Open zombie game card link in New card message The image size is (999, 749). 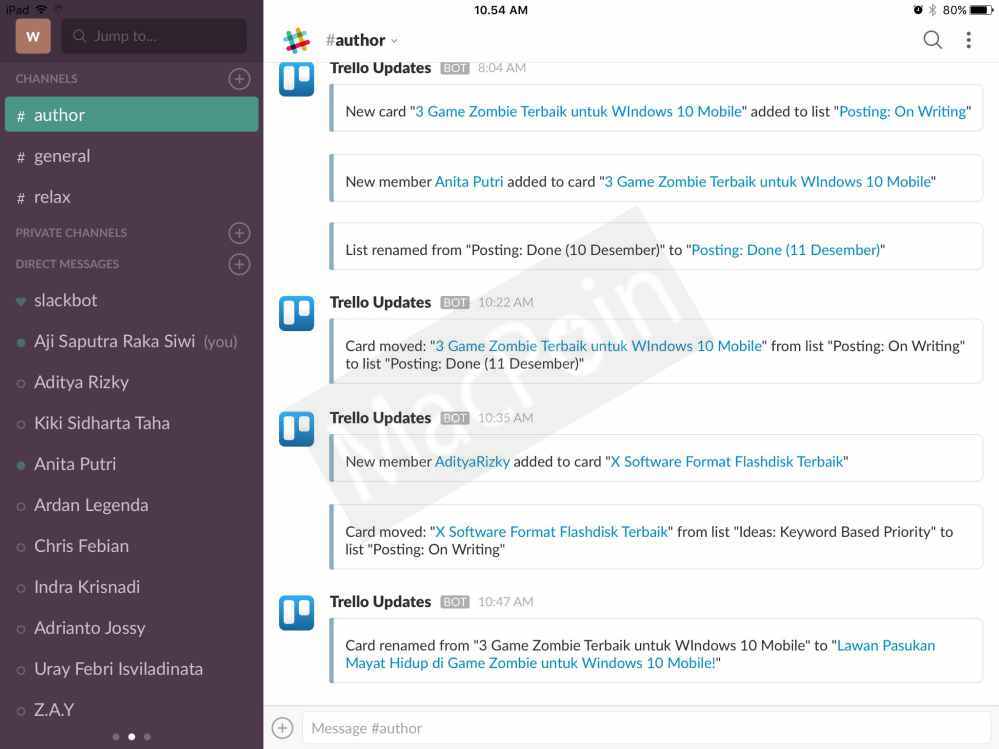pos(579,111)
